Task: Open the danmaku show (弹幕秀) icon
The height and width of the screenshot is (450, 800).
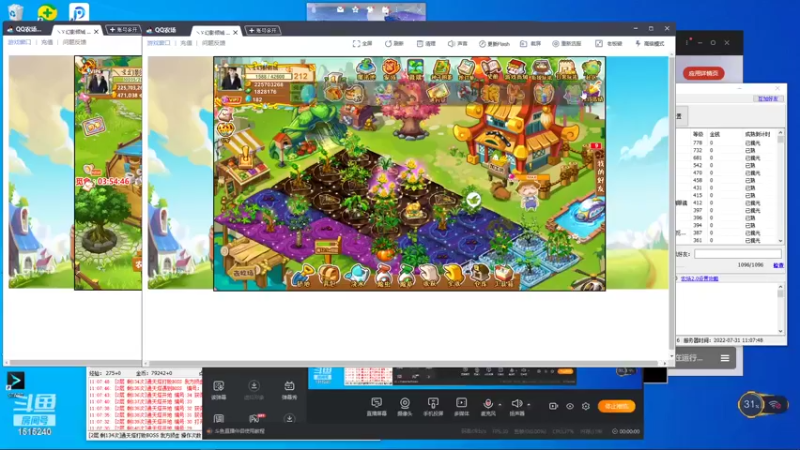Action: [x=289, y=390]
